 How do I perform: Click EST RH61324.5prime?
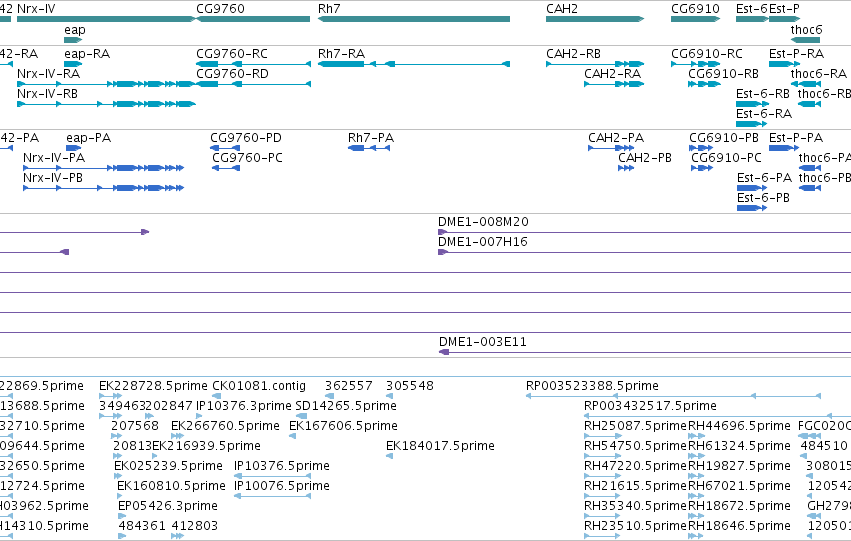click(x=696, y=456)
